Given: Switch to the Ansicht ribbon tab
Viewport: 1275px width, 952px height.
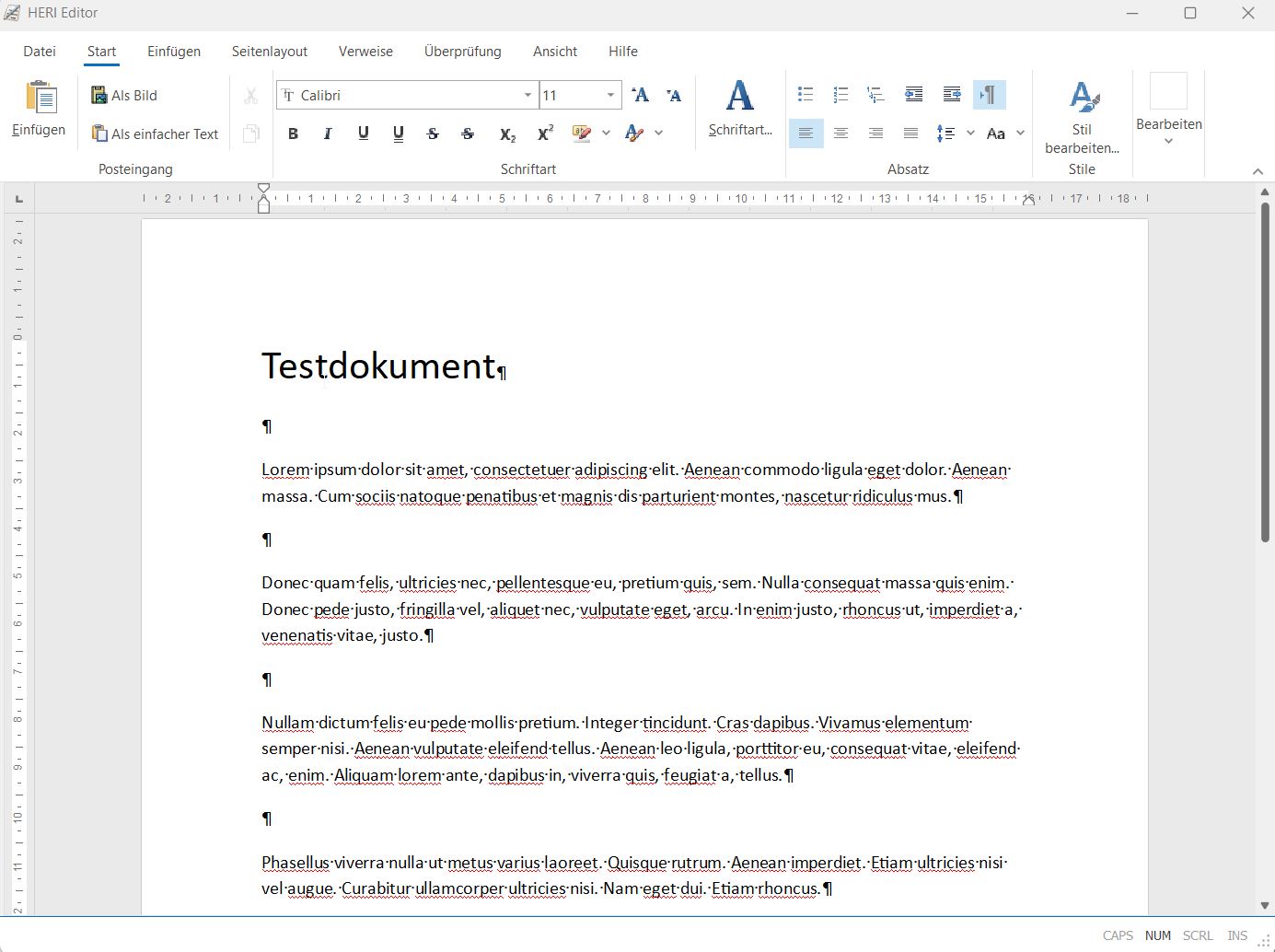Looking at the screenshot, I should (x=555, y=52).
